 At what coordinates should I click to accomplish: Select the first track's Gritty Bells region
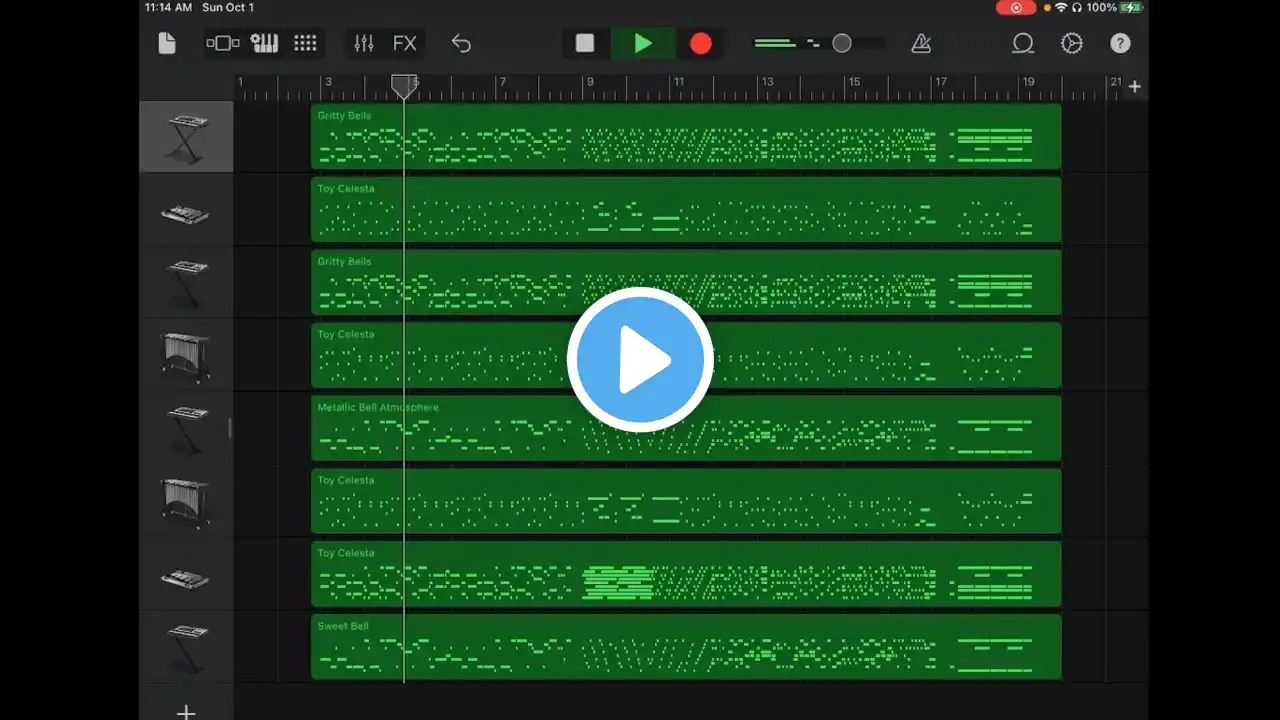[x=686, y=137]
